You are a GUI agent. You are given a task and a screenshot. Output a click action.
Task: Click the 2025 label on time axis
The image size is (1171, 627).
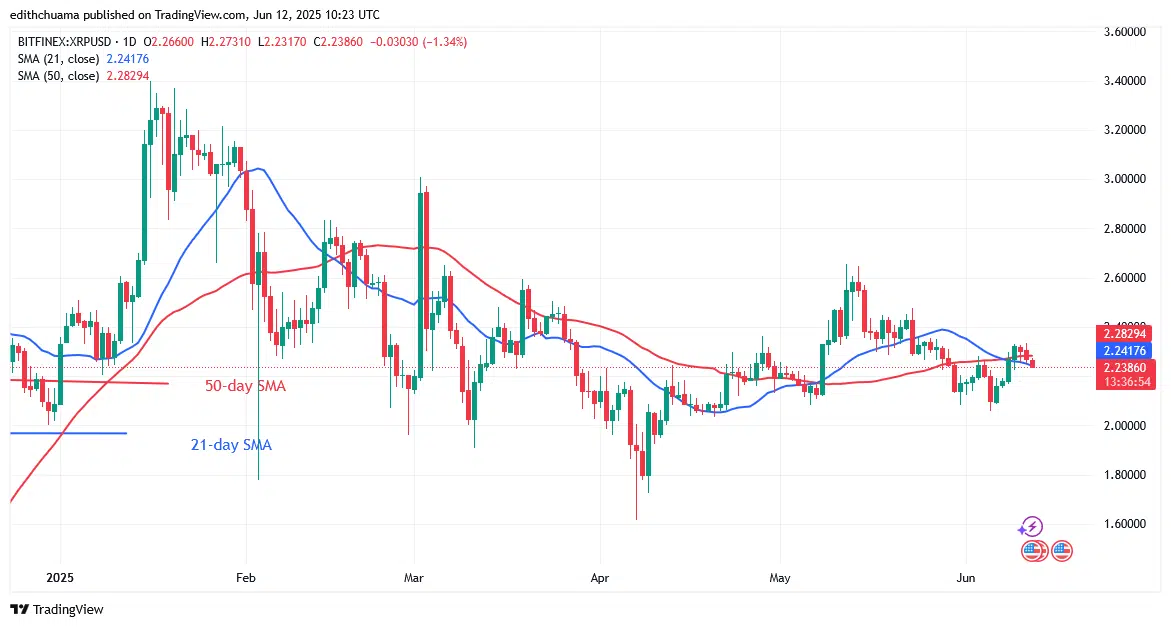point(60,578)
